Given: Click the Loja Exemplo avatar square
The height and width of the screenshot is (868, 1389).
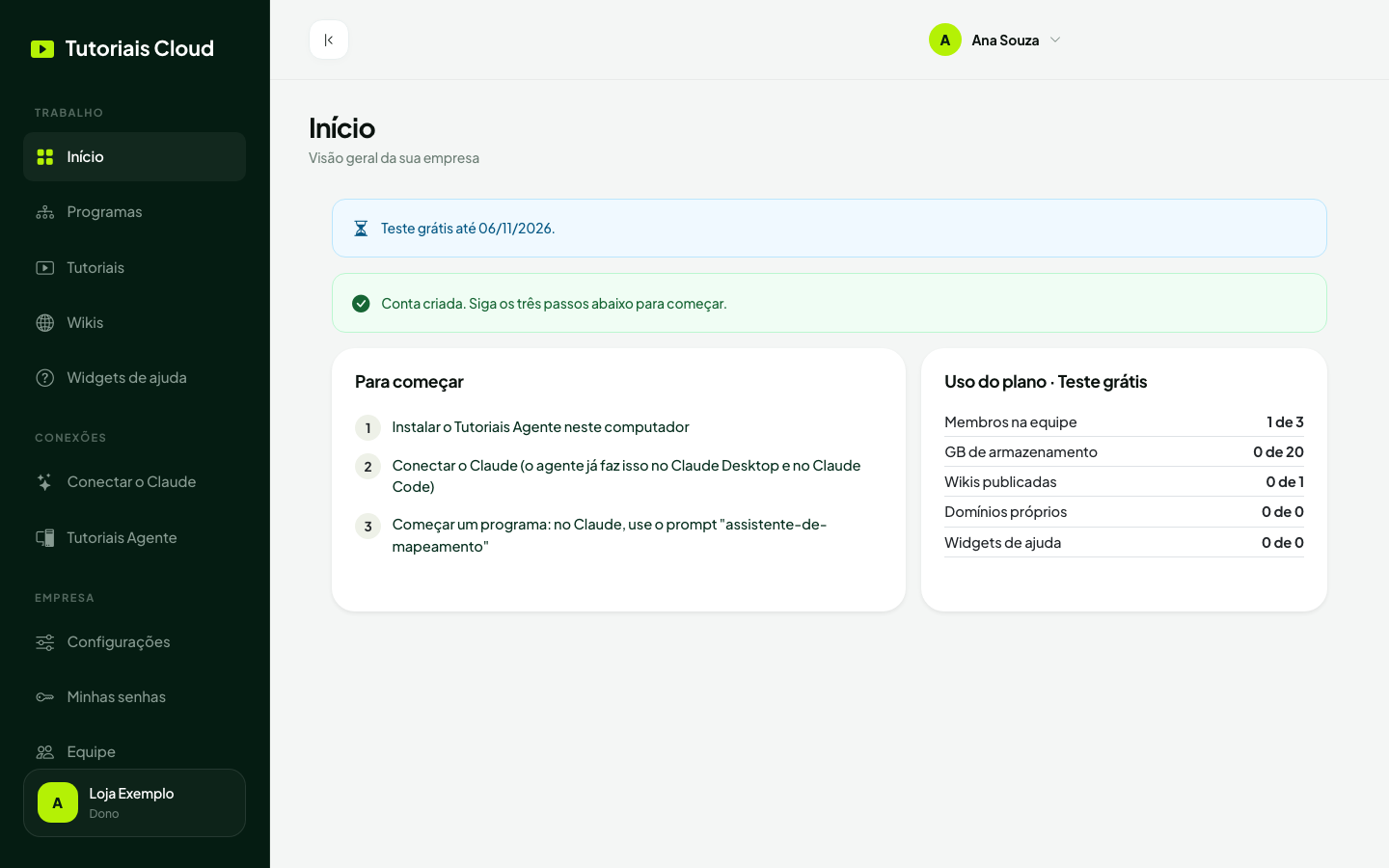Looking at the screenshot, I should point(58,802).
